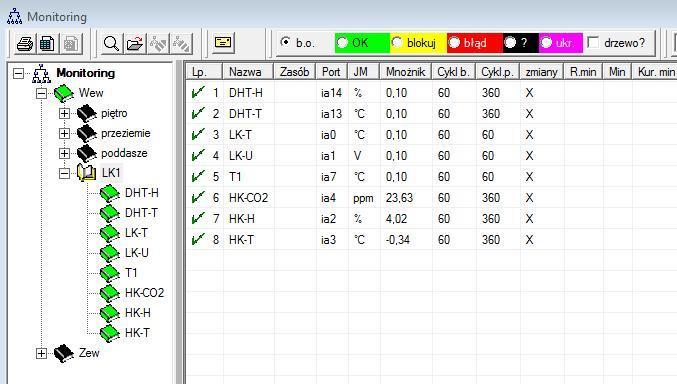Click the Cykl.p. column header
The image size is (677, 384).
[498, 72]
